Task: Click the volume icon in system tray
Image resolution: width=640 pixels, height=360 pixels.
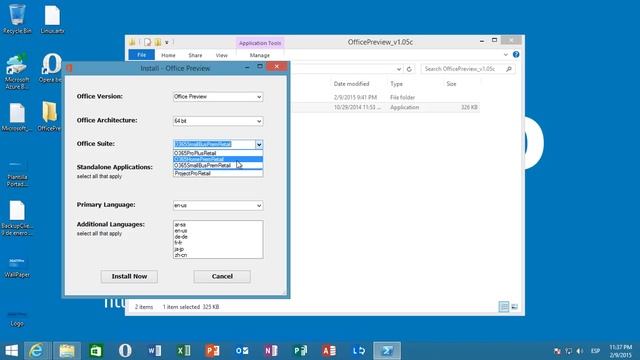Action: pyautogui.click(x=579, y=351)
